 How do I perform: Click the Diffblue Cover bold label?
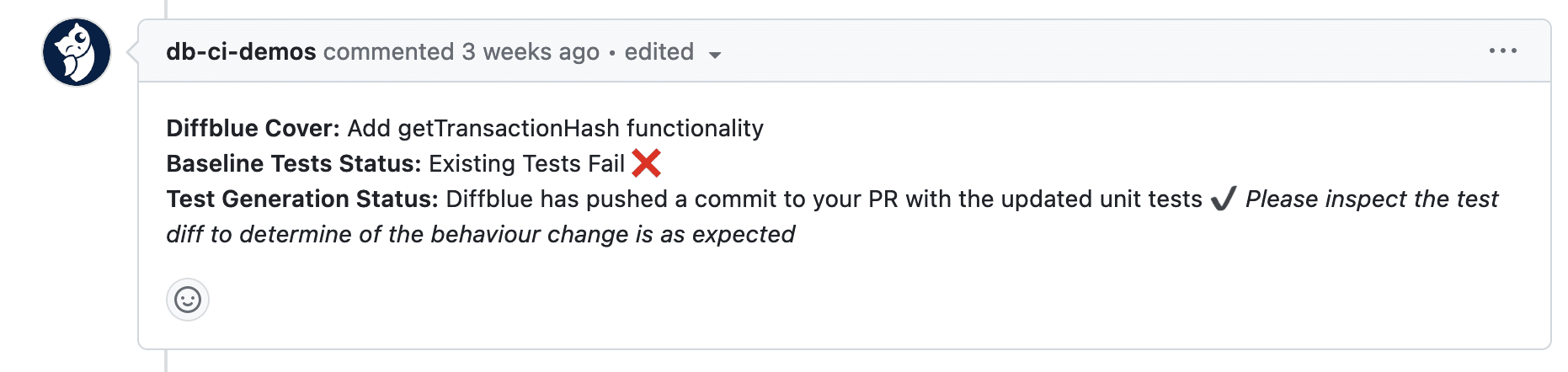[253, 128]
